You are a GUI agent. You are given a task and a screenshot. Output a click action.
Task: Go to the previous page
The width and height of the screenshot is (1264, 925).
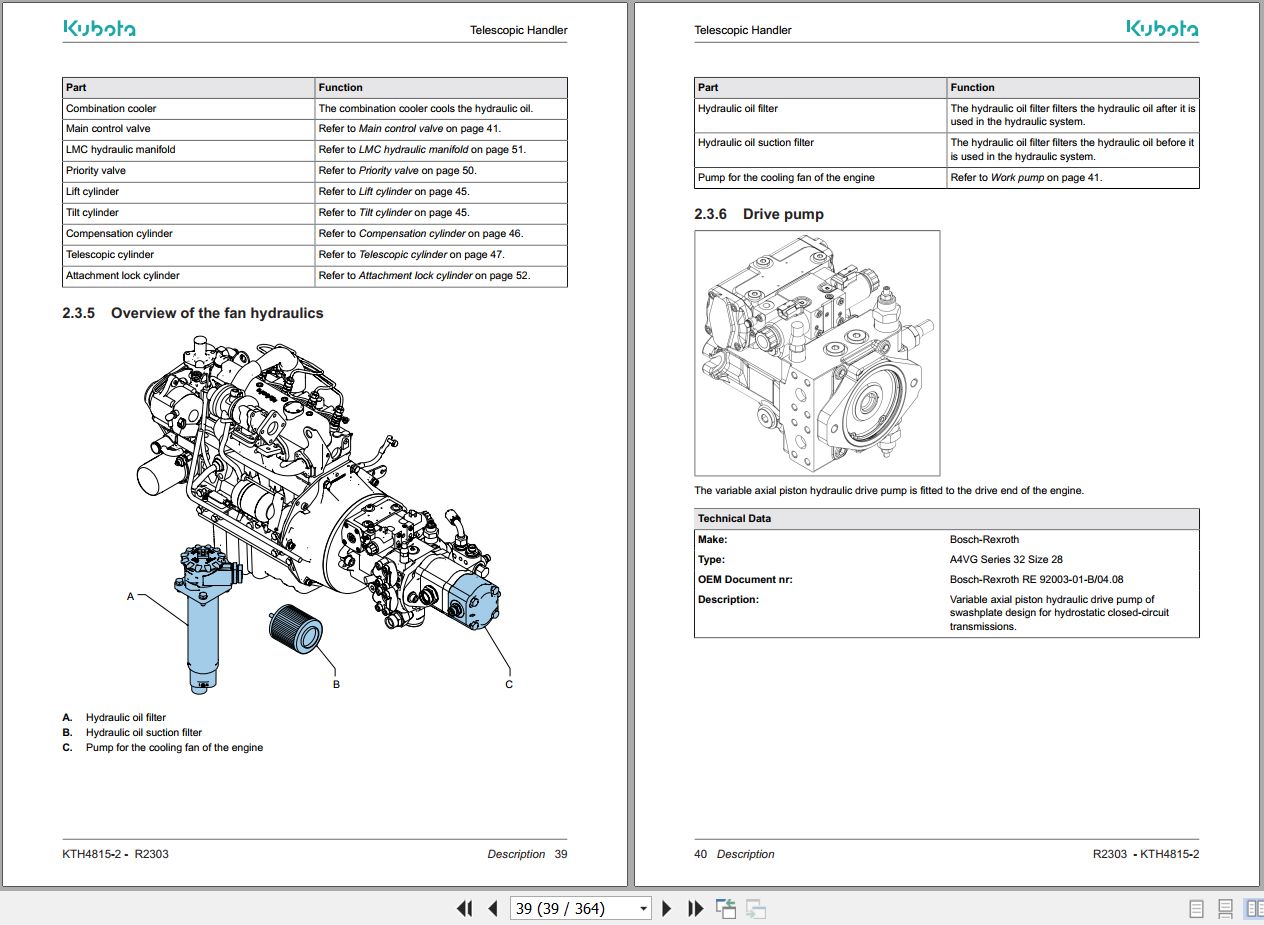coord(492,908)
